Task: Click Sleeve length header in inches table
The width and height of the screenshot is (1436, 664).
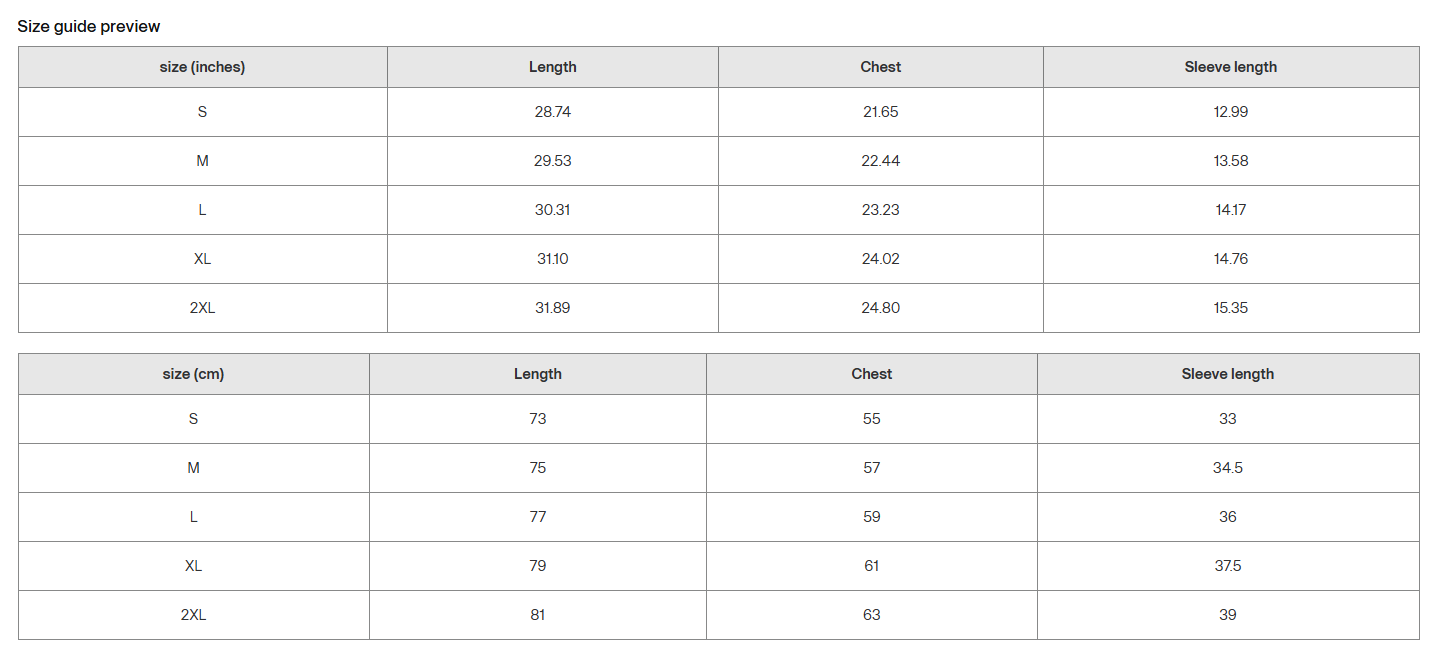Action: 1230,67
